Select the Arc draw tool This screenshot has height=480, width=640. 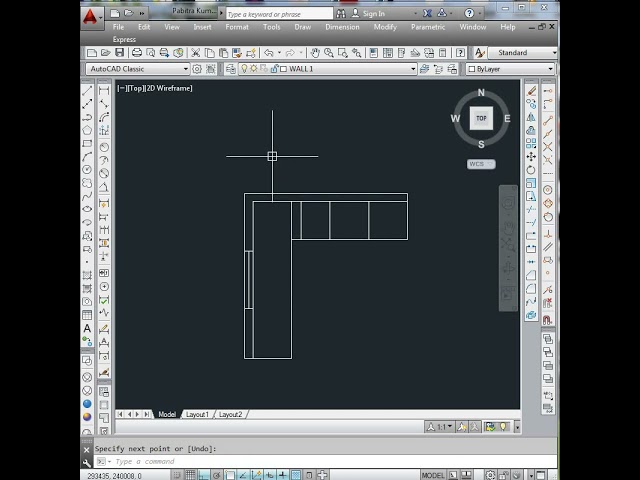(x=87, y=157)
